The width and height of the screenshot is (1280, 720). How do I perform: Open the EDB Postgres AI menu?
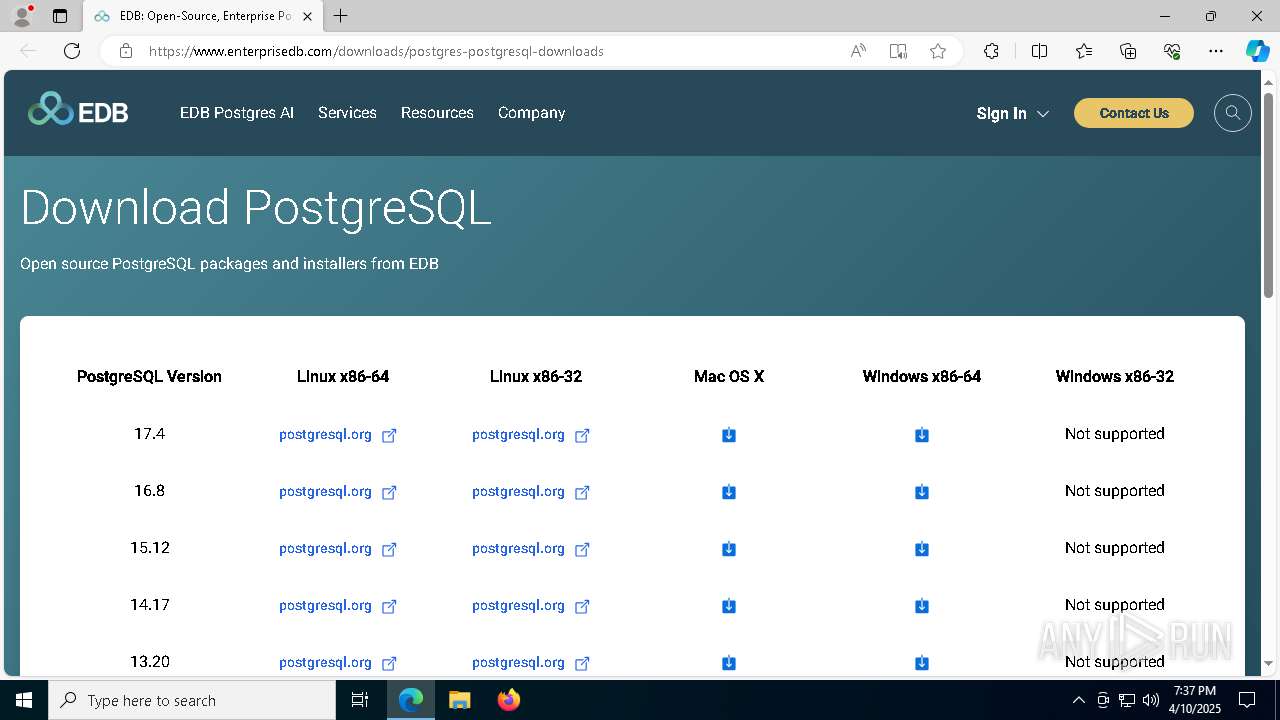tap(237, 113)
